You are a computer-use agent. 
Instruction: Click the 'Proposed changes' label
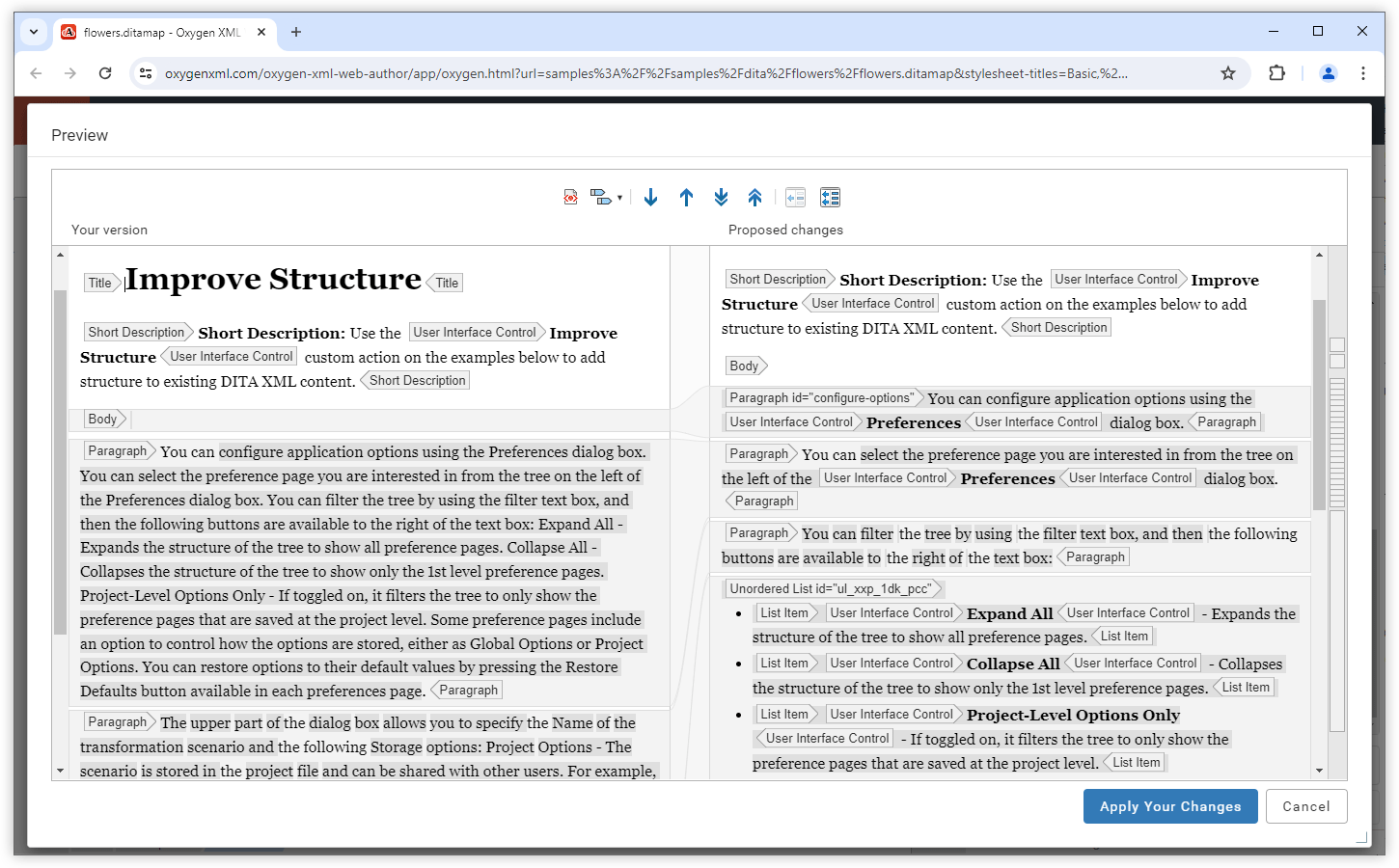(x=785, y=230)
